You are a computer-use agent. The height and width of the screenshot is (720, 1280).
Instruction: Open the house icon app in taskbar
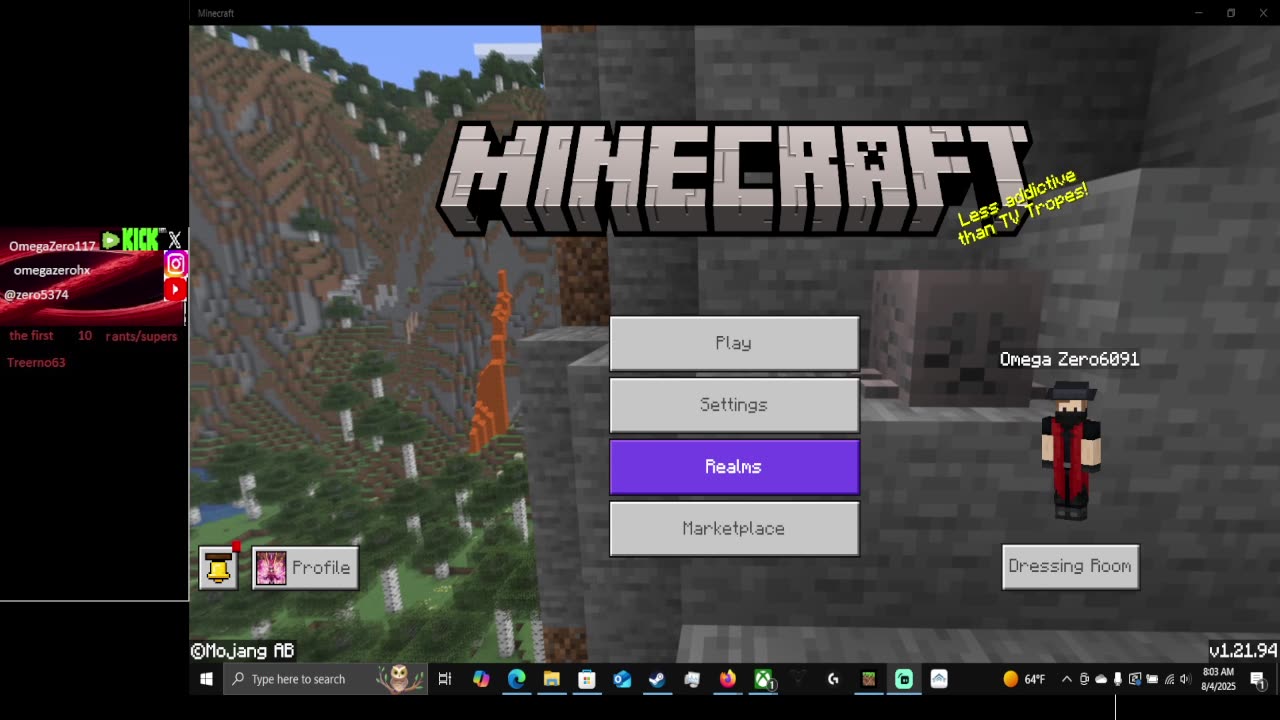pyautogui.click(x=939, y=679)
